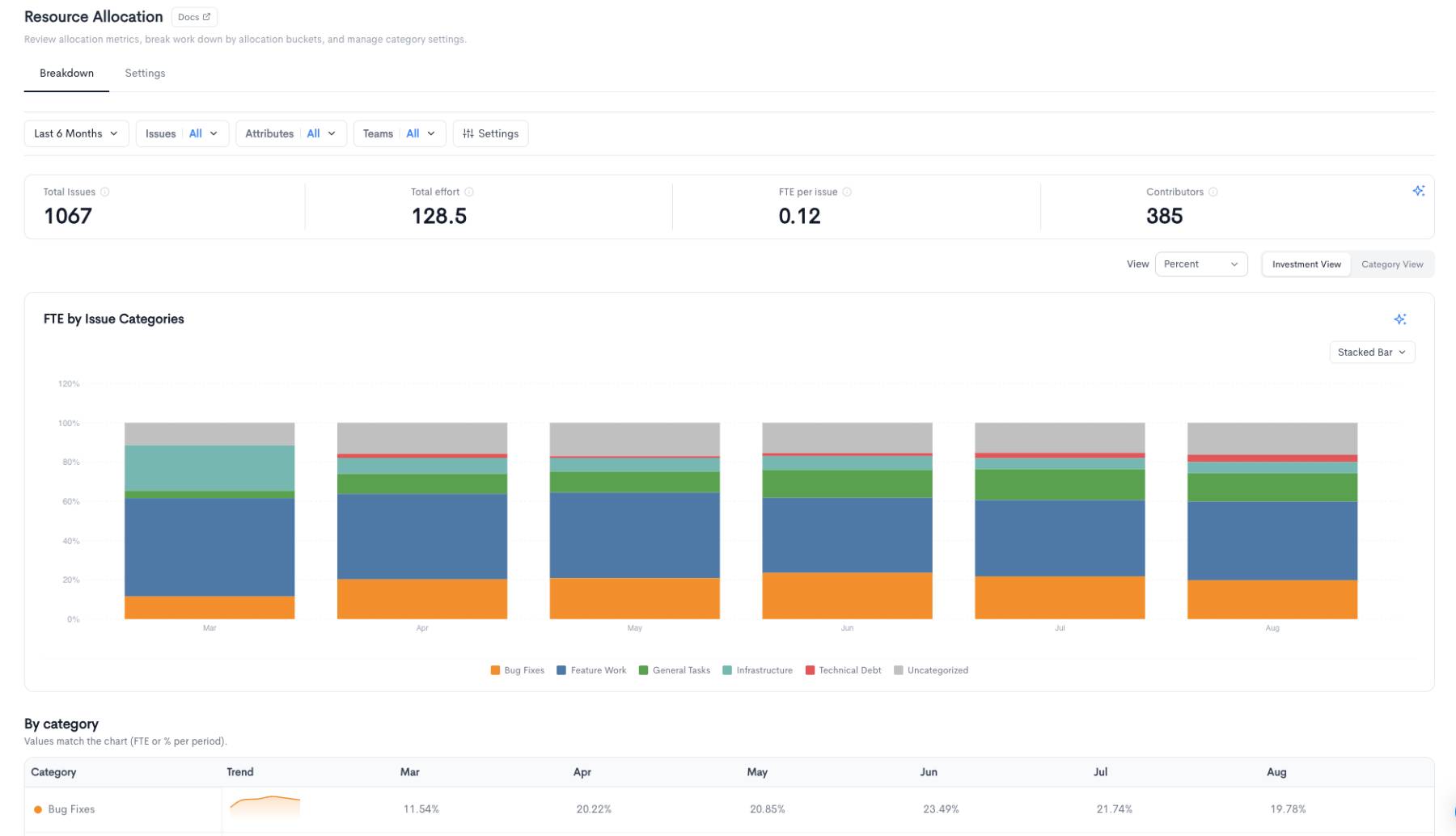
Task: Click the 23.49% Jun value
Action: [x=941, y=809]
